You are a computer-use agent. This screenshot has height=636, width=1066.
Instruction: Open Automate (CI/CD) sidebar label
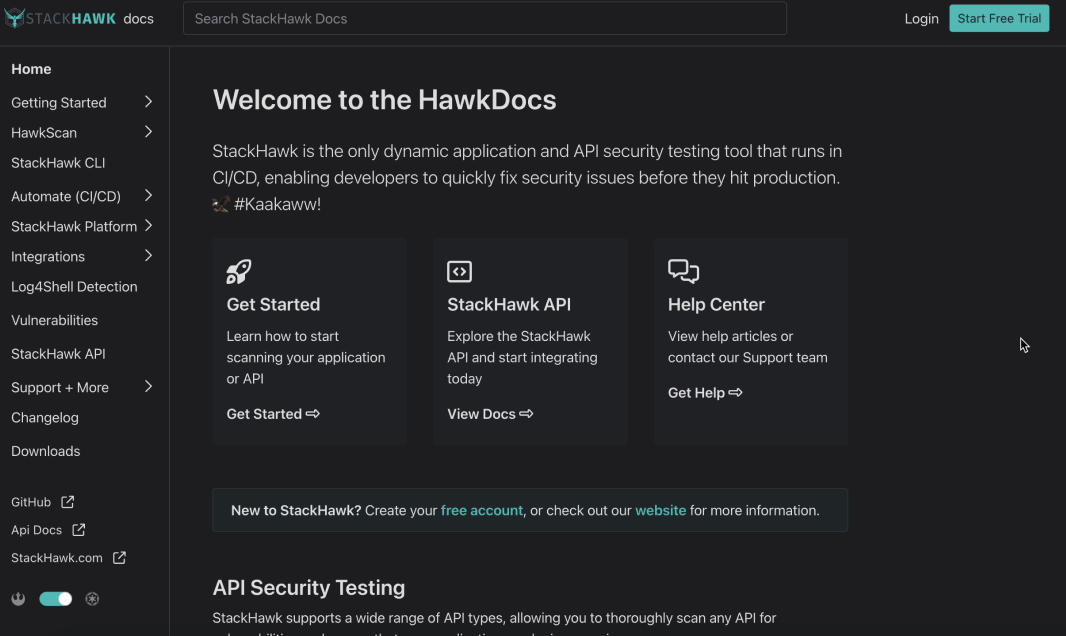coord(66,196)
